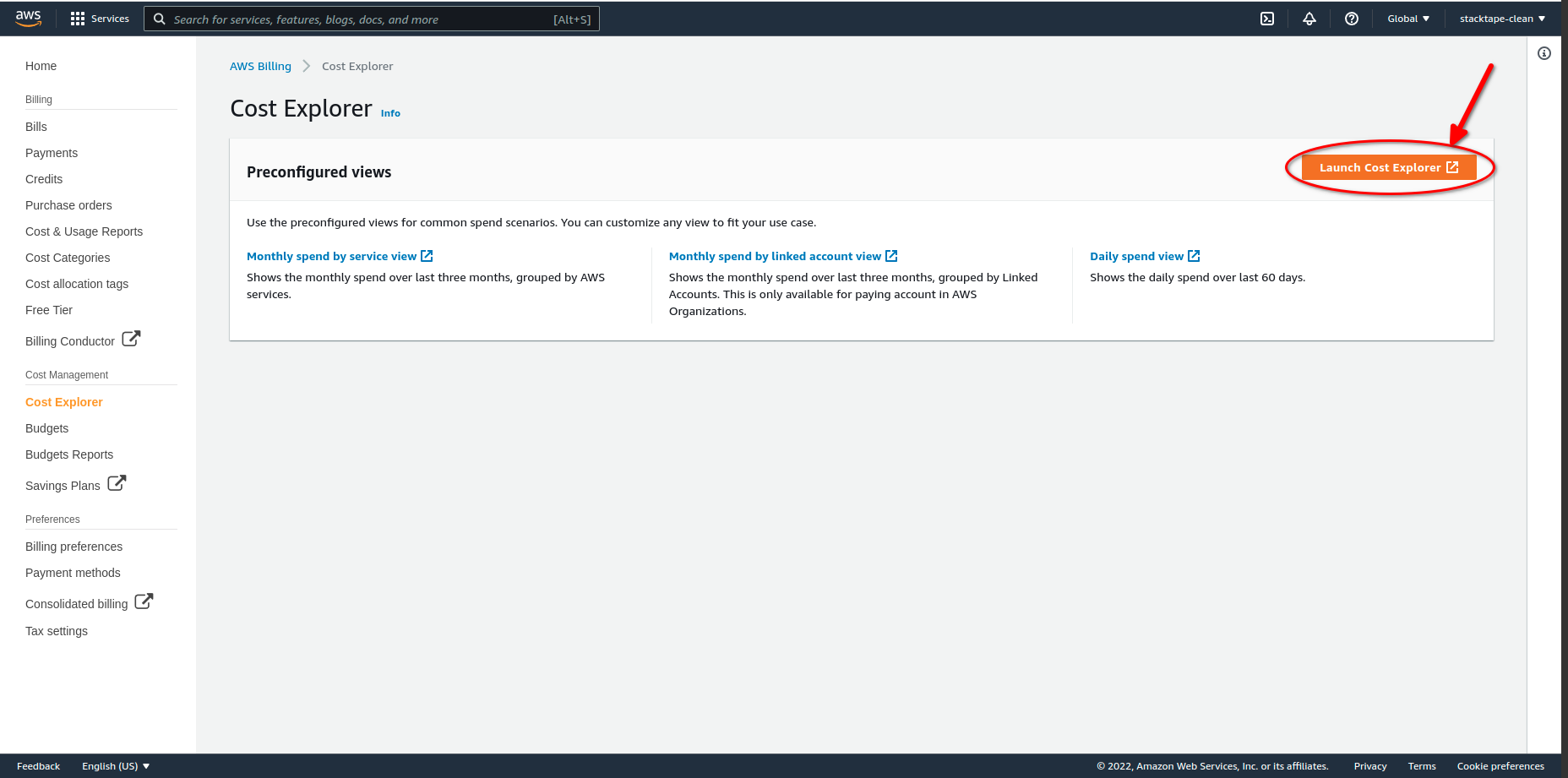Screen dimensions: 1568x778
Task: Click the breadcrumb chevron after AWS Billing
Action: (307, 66)
